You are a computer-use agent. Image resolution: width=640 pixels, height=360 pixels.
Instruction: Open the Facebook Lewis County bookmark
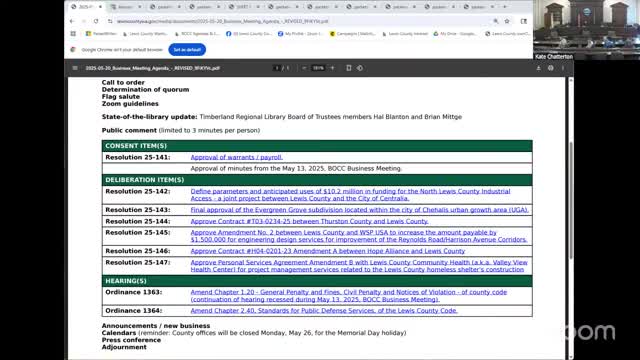click(x=249, y=34)
